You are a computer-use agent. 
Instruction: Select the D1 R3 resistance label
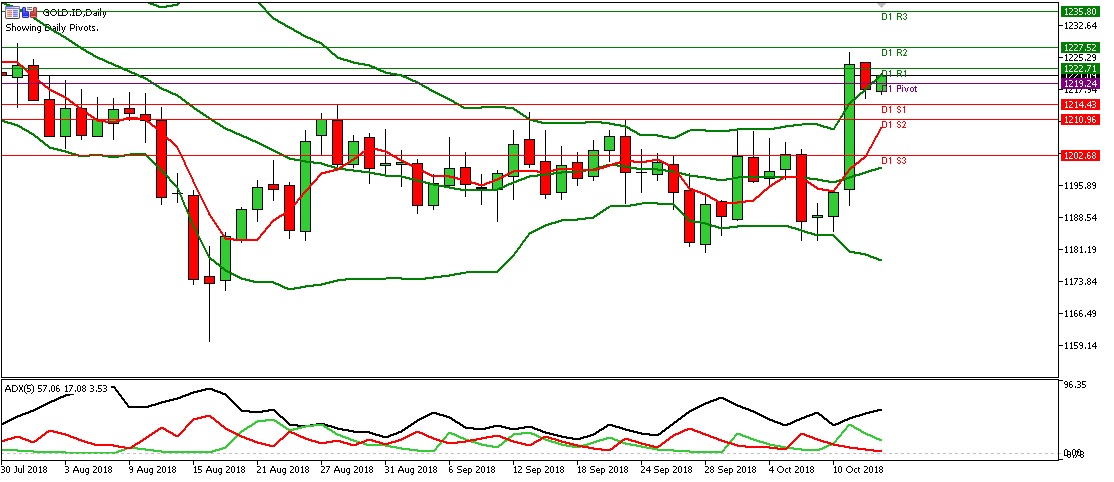[893, 18]
